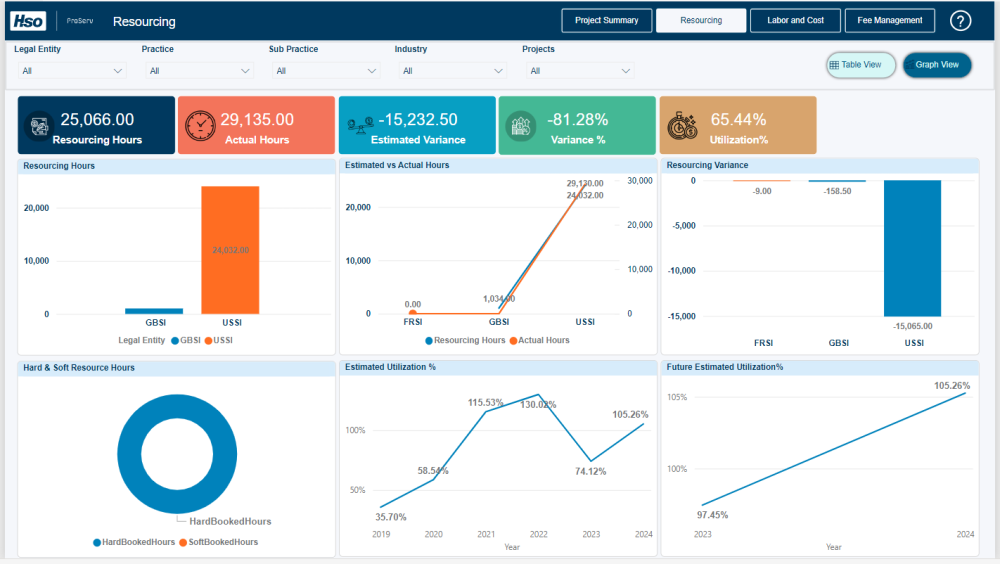
Task: Click the 25,066.00 Resourcing Hours card
Action: click(96, 125)
